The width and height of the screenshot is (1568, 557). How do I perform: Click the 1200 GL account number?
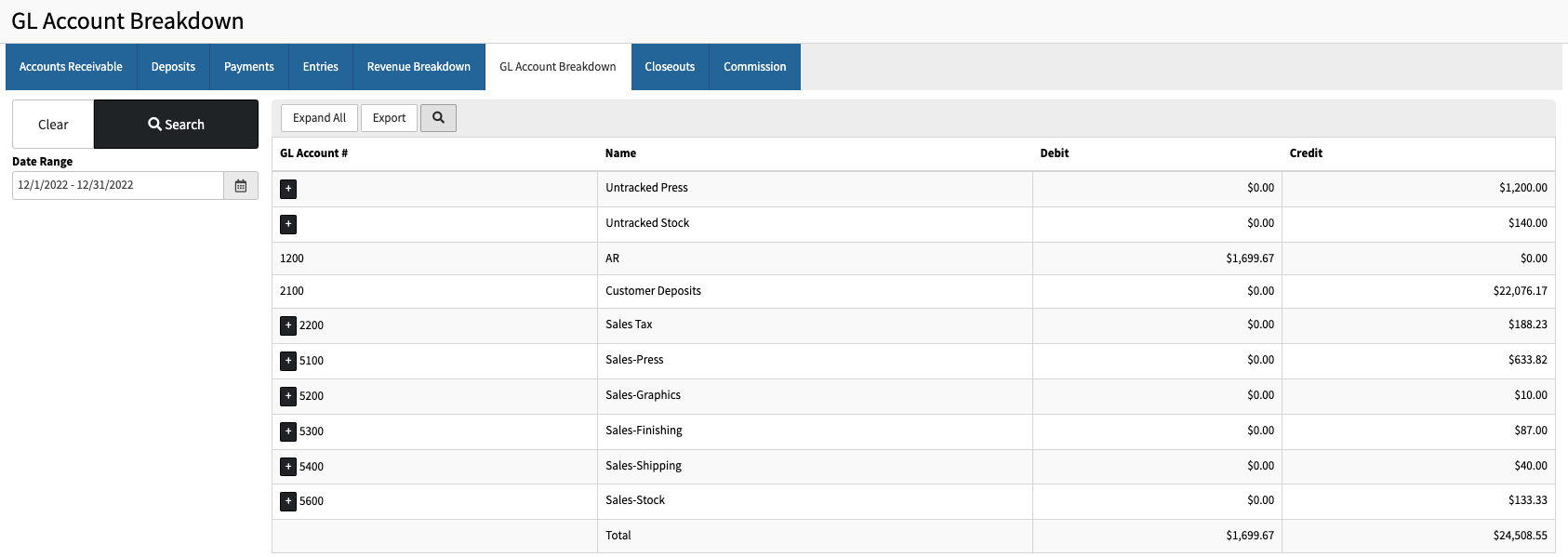(x=292, y=259)
